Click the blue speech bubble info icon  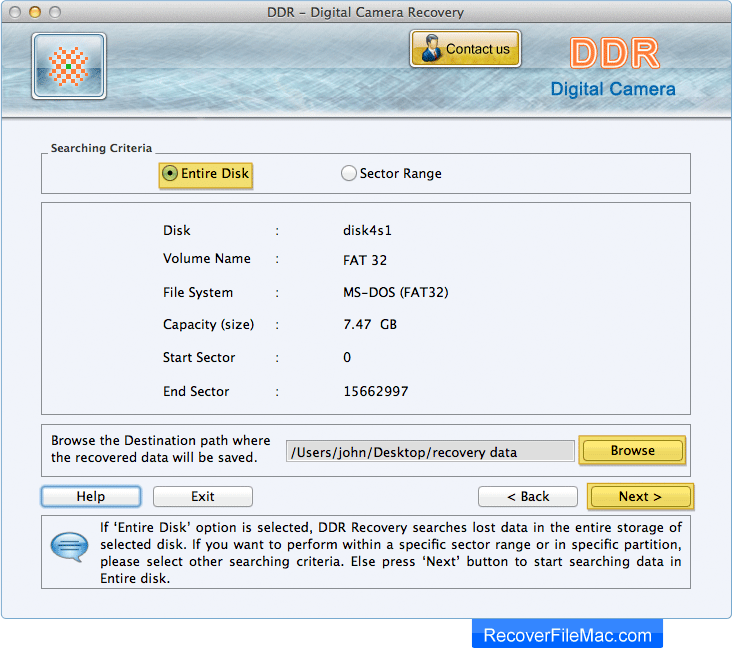[69, 547]
